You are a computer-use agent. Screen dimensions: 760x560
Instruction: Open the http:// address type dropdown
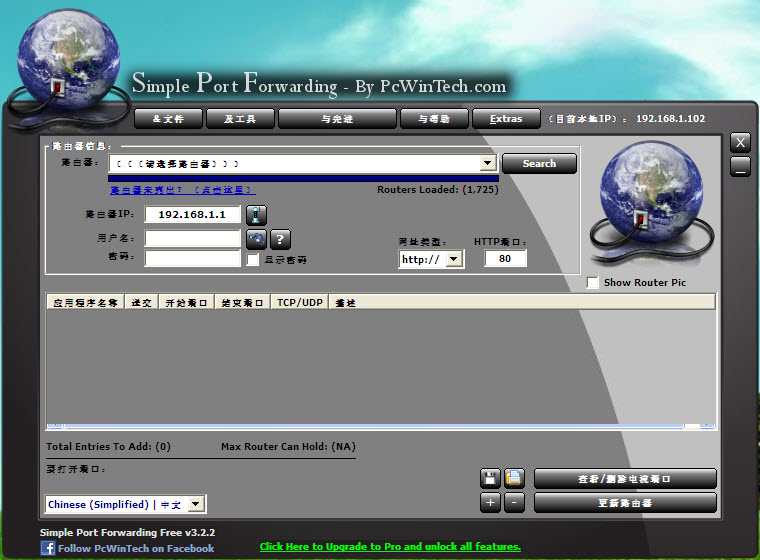coord(454,259)
